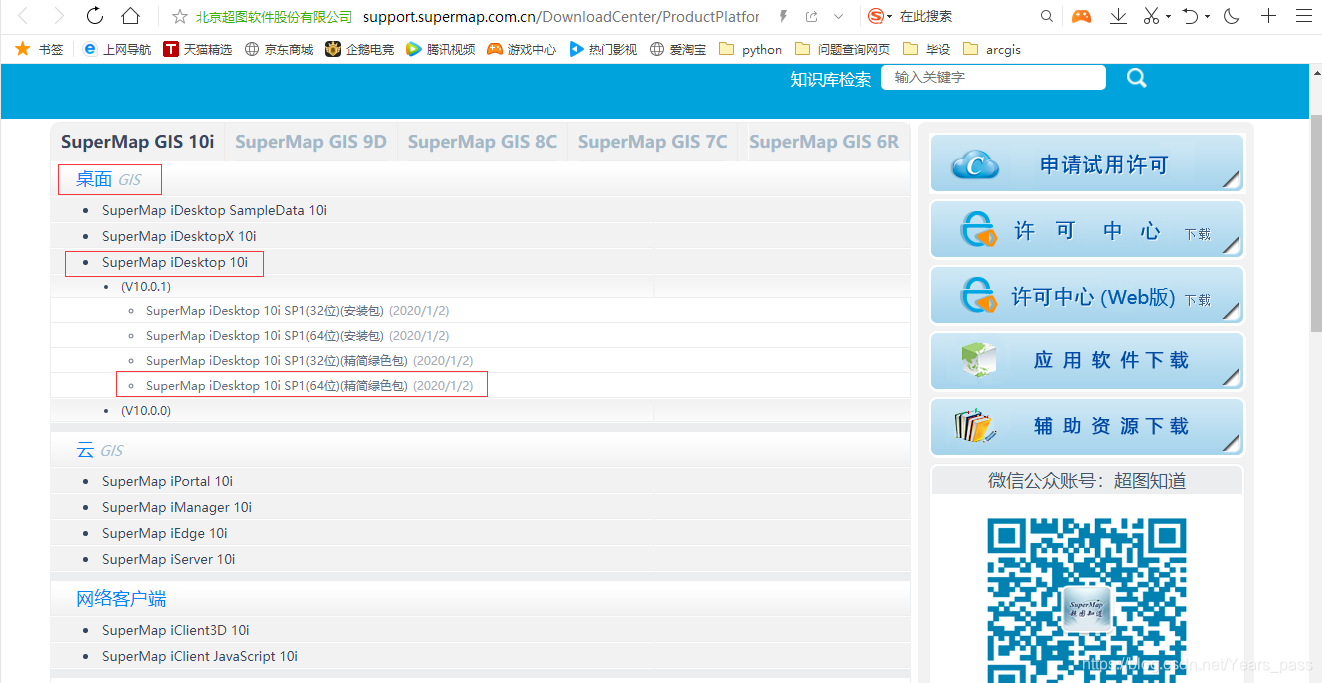Expand SuperMap iServer 10i

(x=168, y=559)
